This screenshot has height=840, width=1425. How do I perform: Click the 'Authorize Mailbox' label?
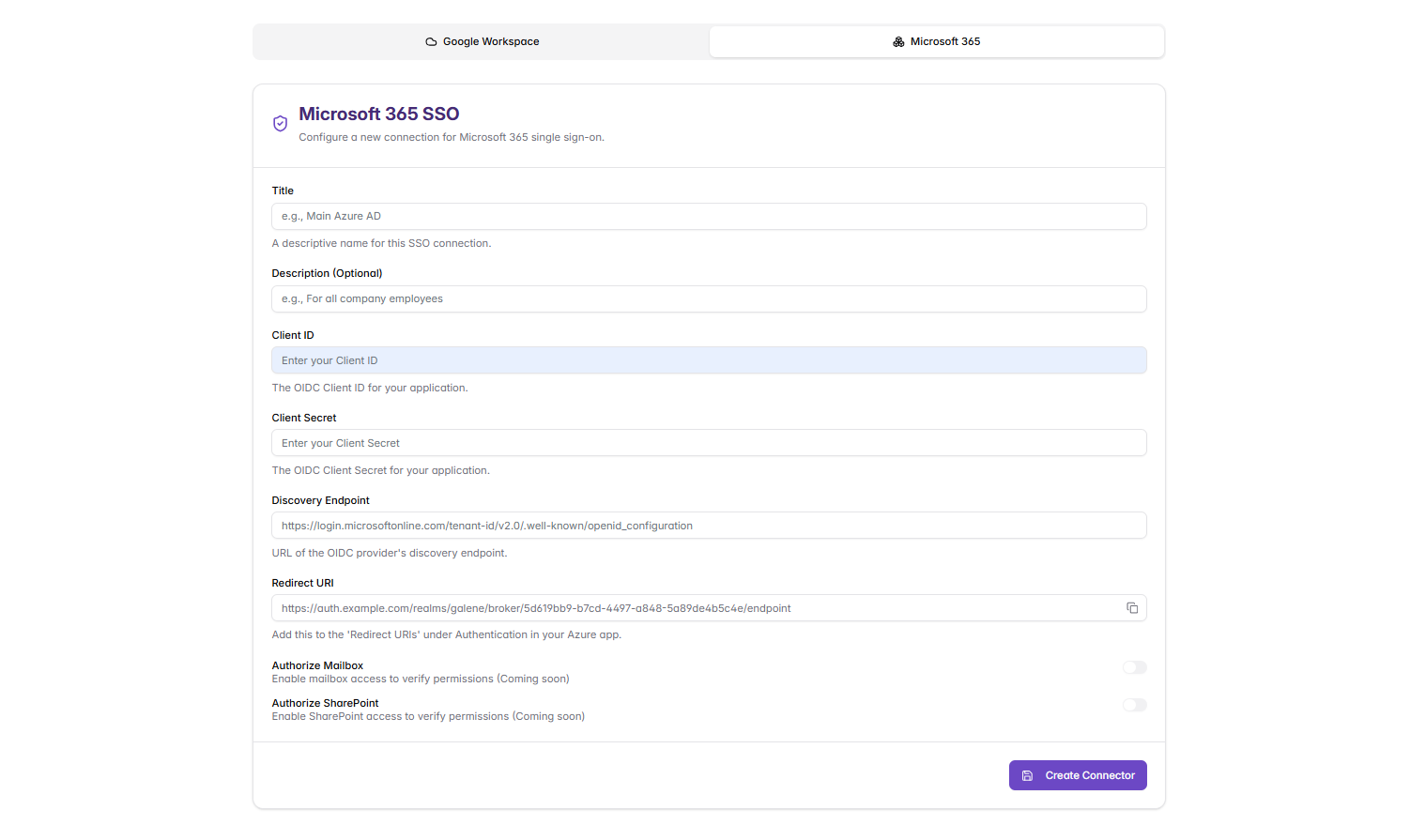pyautogui.click(x=317, y=665)
